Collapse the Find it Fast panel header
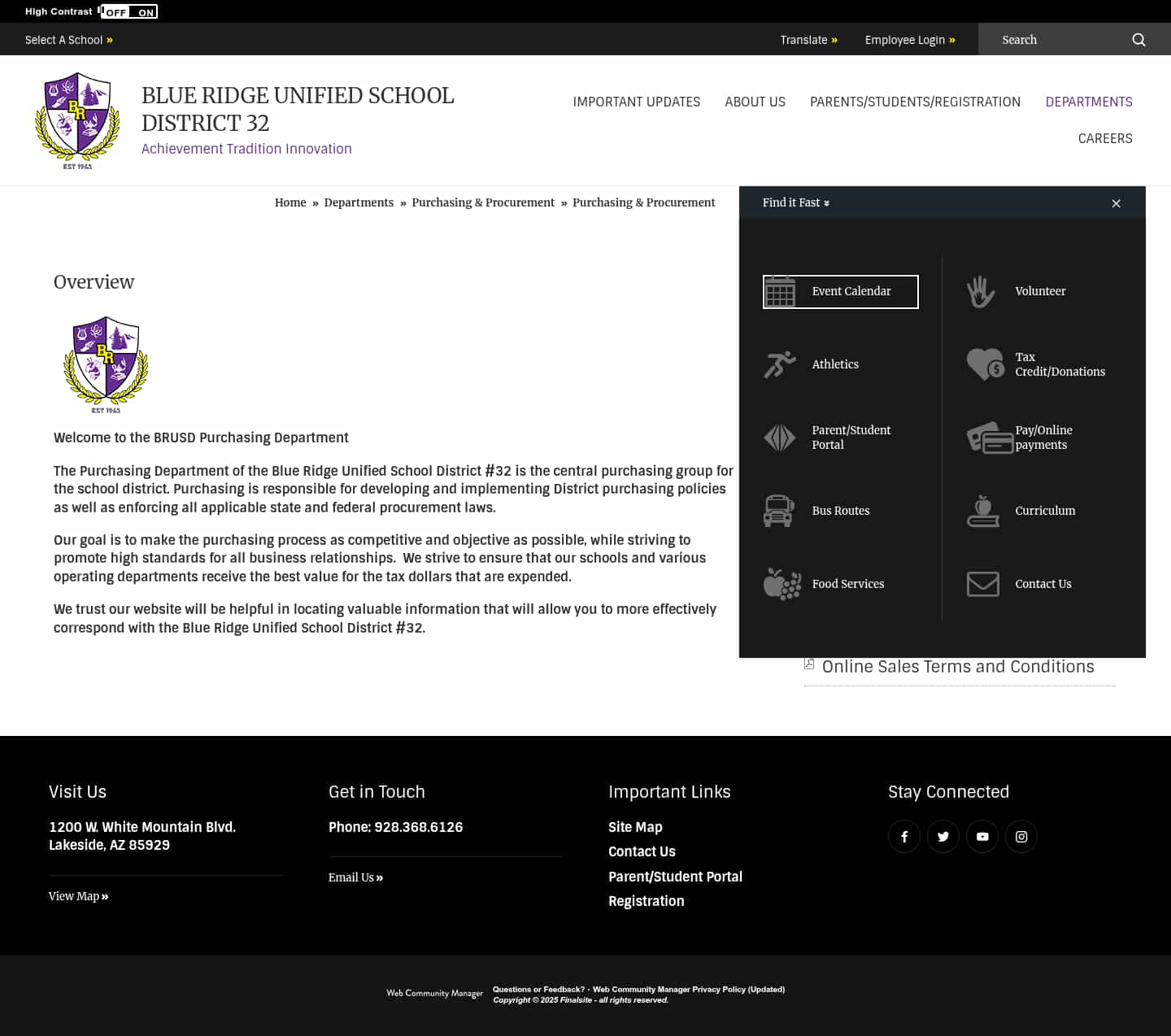This screenshot has width=1171, height=1036. 795,202
